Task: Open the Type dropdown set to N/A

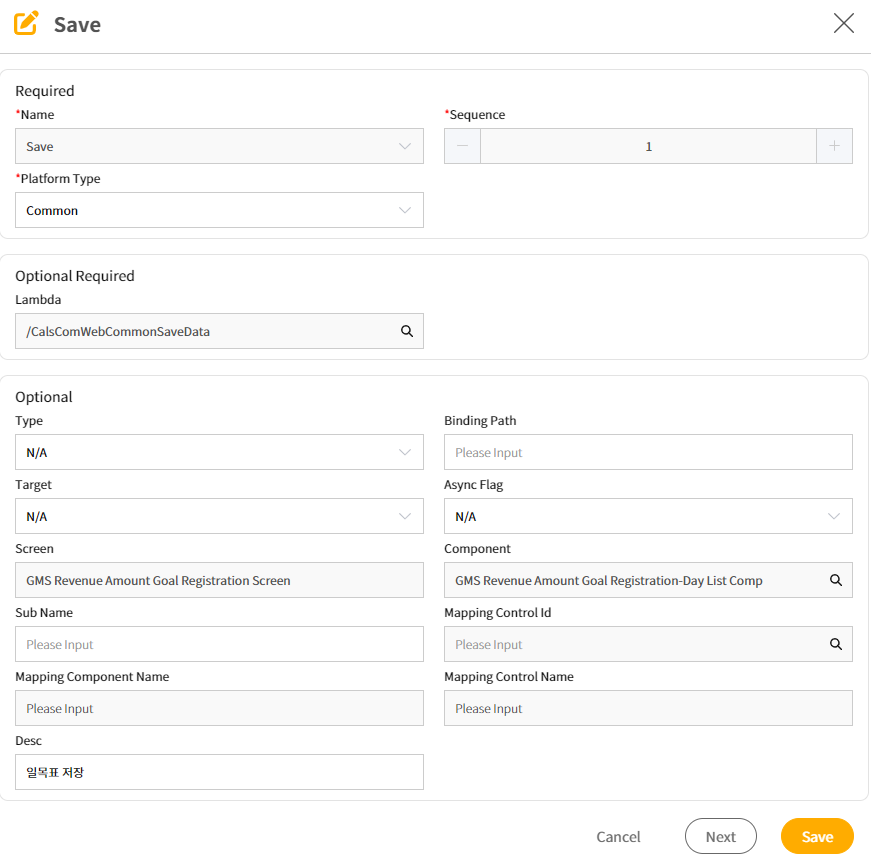Action: [219, 452]
